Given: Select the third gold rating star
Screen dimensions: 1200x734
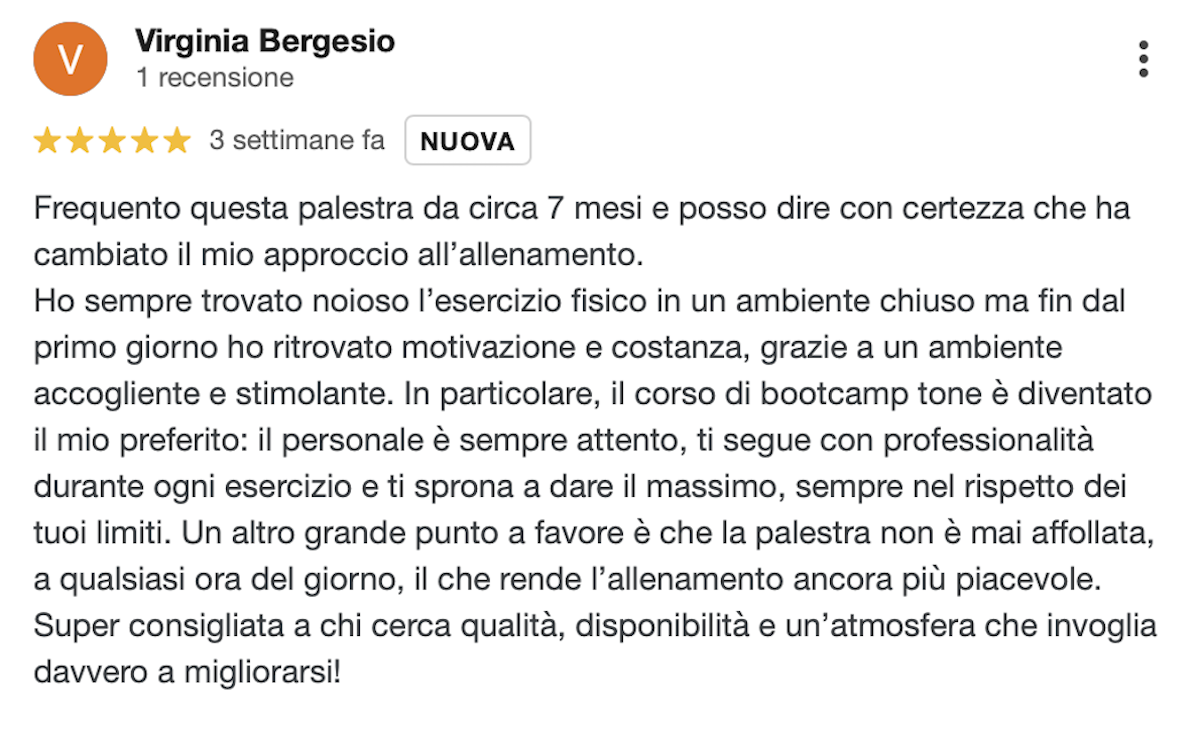Looking at the screenshot, I should point(111,141).
